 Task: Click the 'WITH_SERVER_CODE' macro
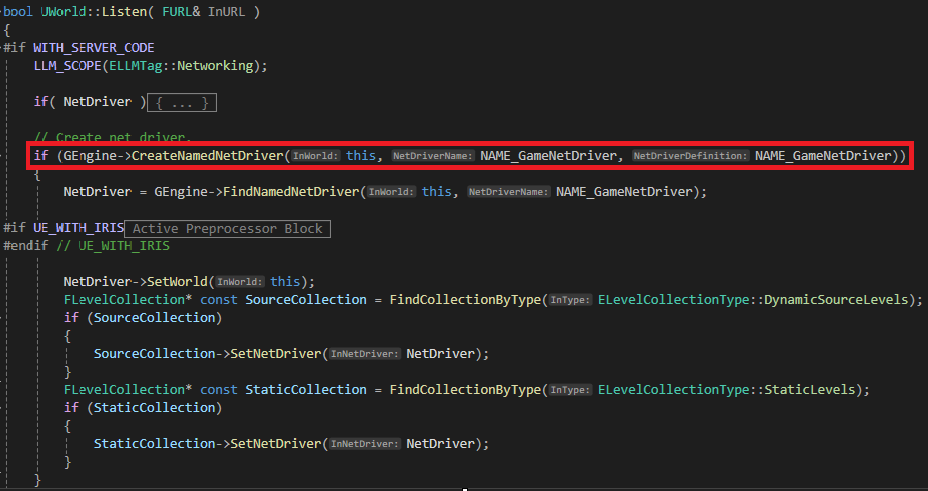coord(94,48)
